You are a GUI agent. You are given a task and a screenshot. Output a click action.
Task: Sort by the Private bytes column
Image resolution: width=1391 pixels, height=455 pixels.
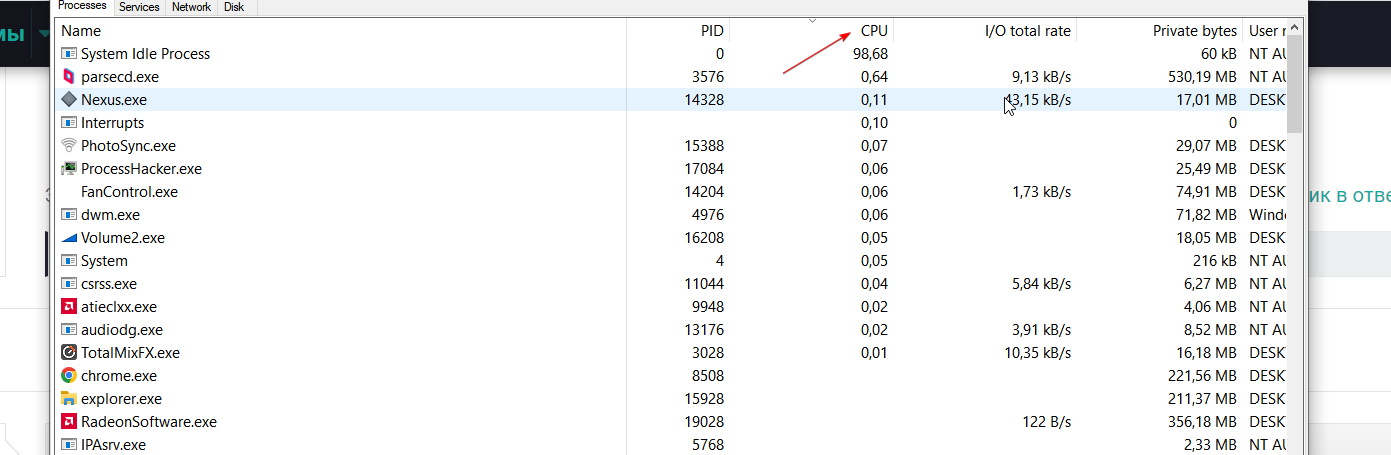pos(1194,31)
